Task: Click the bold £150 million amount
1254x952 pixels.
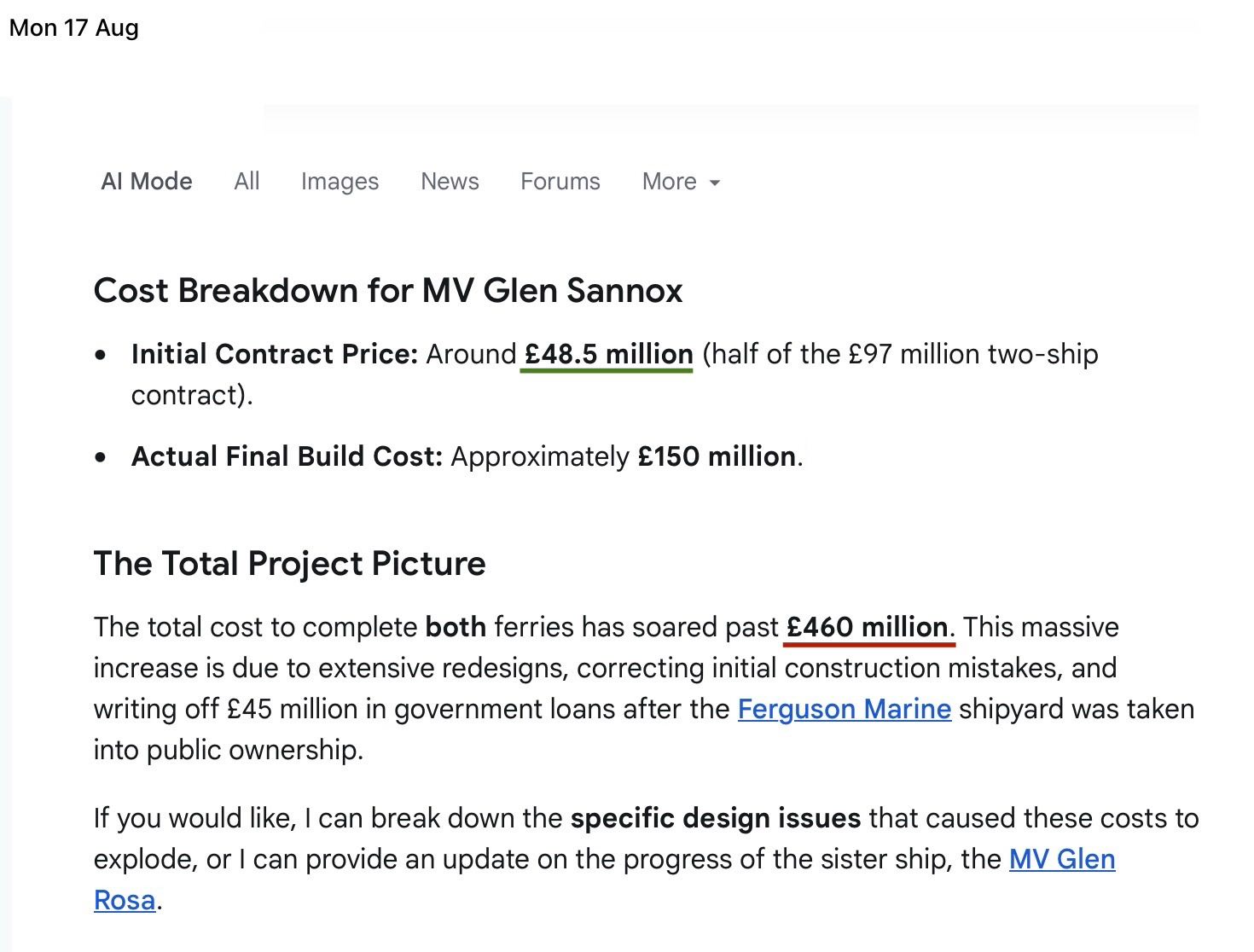Action: pos(717,456)
